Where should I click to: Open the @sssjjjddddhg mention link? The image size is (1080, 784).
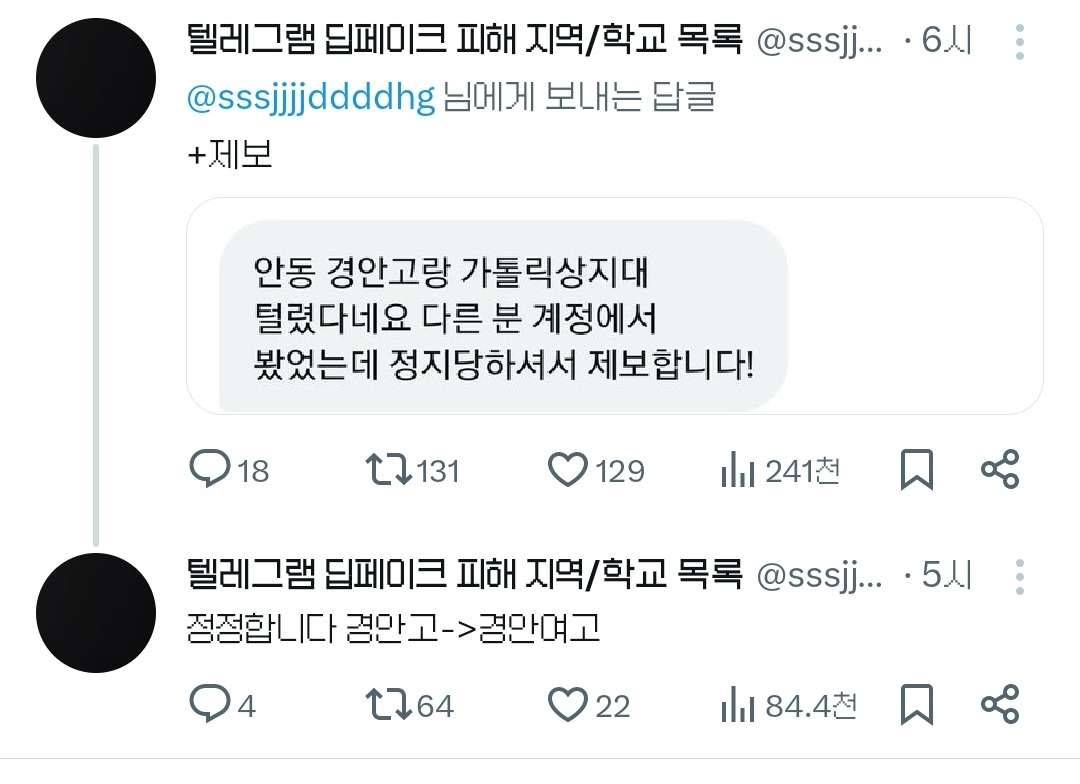pos(311,98)
